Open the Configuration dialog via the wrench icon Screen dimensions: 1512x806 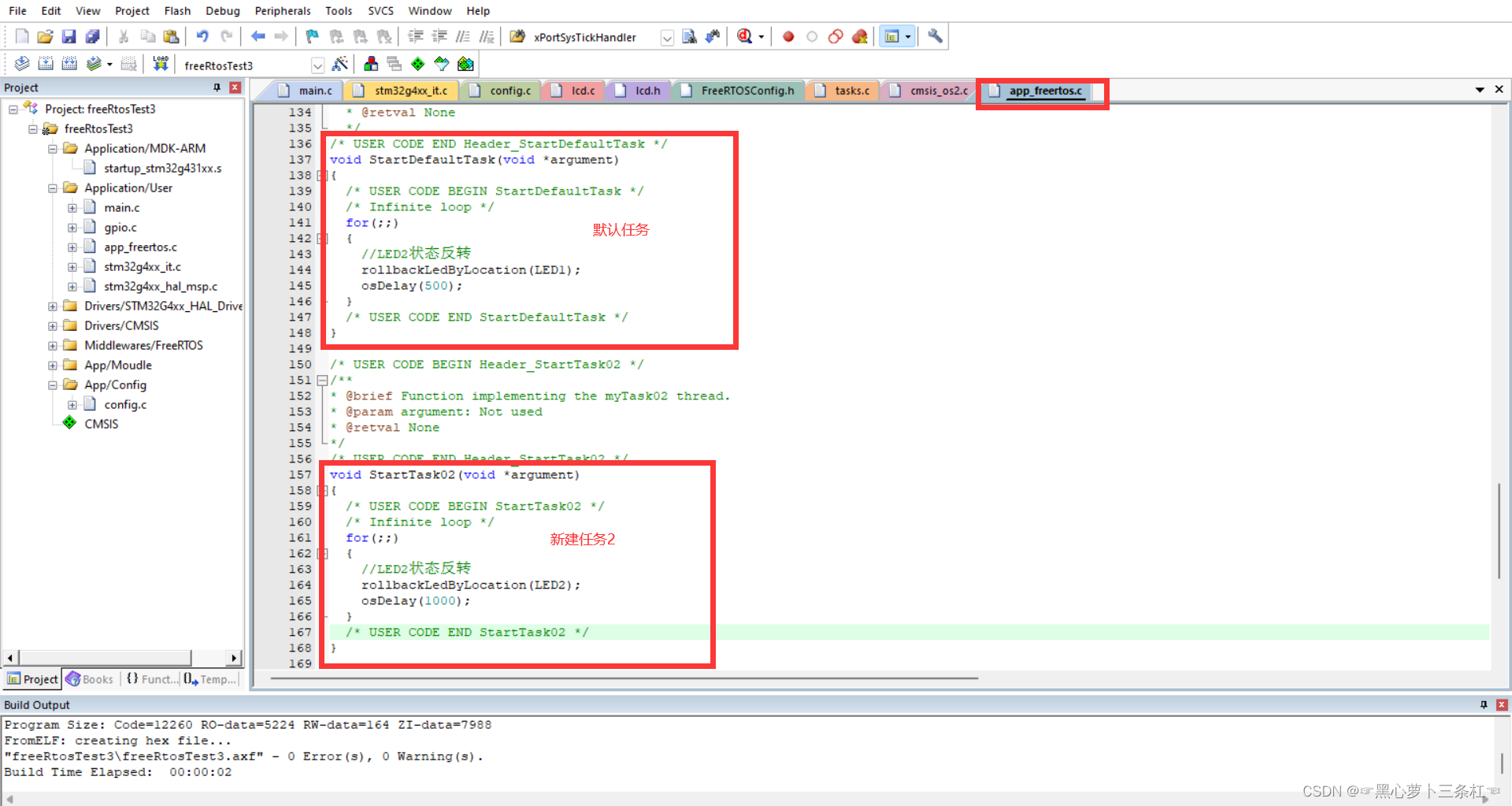(x=934, y=36)
